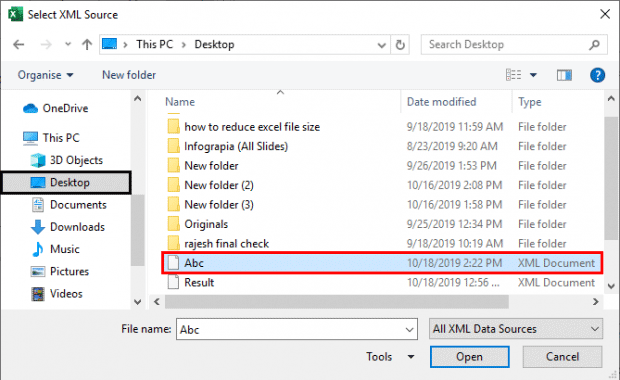This screenshot has width=620, height=380.
Task: Refresh the Desktop folder listing
Action: point(400,45)
